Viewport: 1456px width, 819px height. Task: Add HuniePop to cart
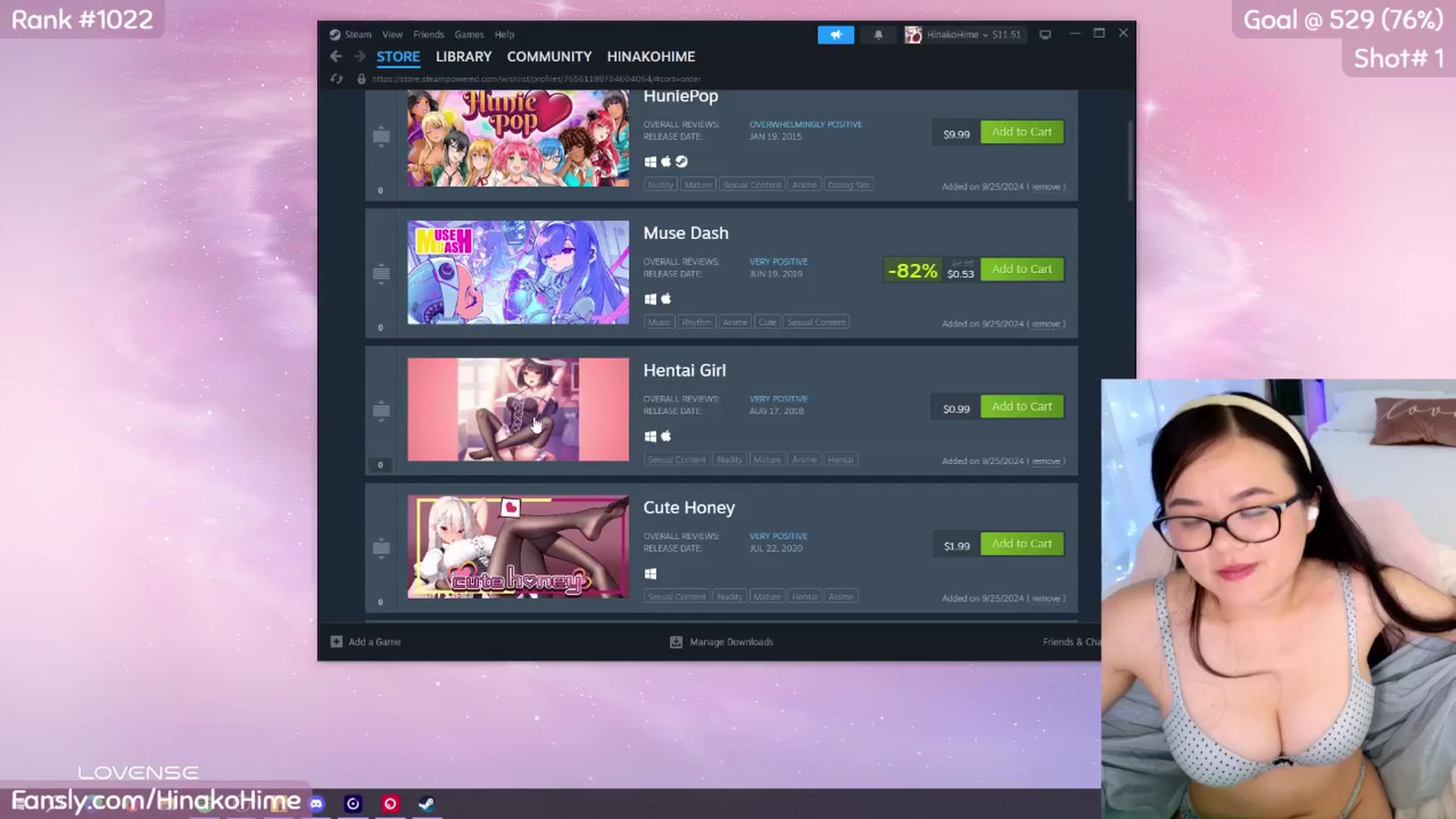(1021, 132)
